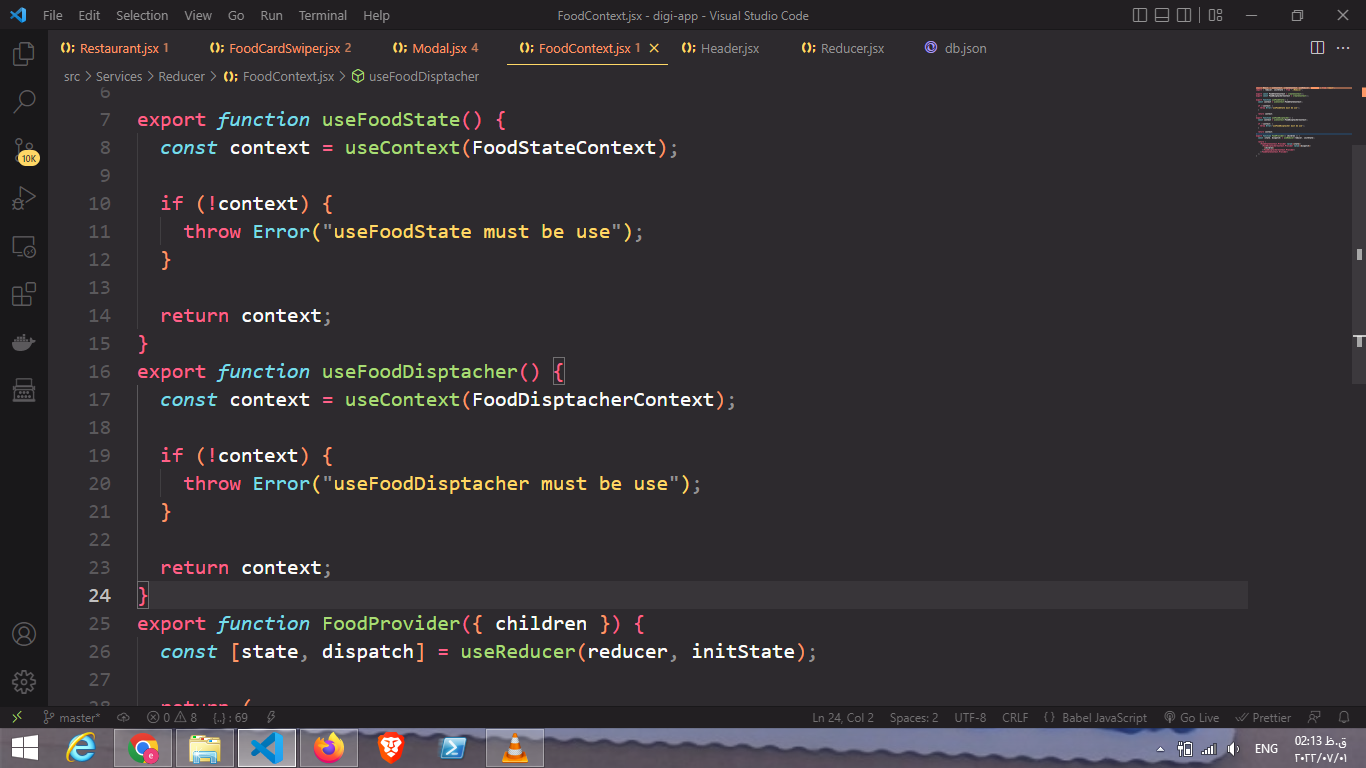Image resolution: width=1366 pixels, height=768 pixels.
Task: Change indentation via Spaces: 2
Action: tap(914, 717)
